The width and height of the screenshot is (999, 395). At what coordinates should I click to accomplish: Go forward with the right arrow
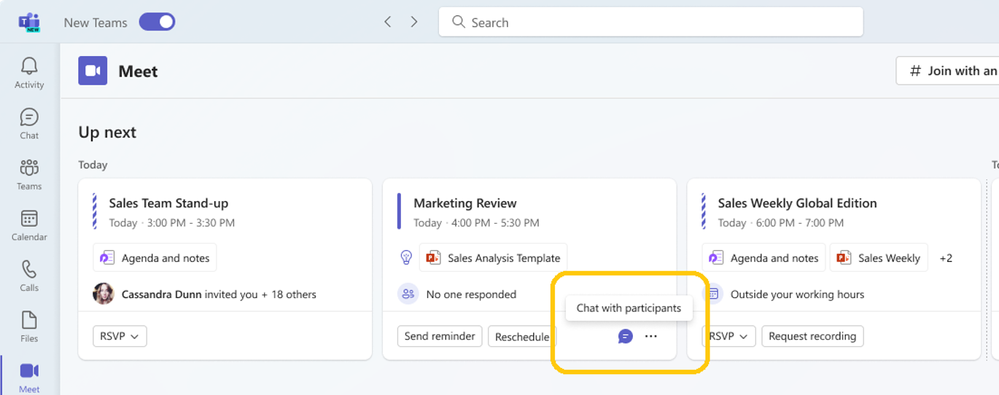pos(414,22)
